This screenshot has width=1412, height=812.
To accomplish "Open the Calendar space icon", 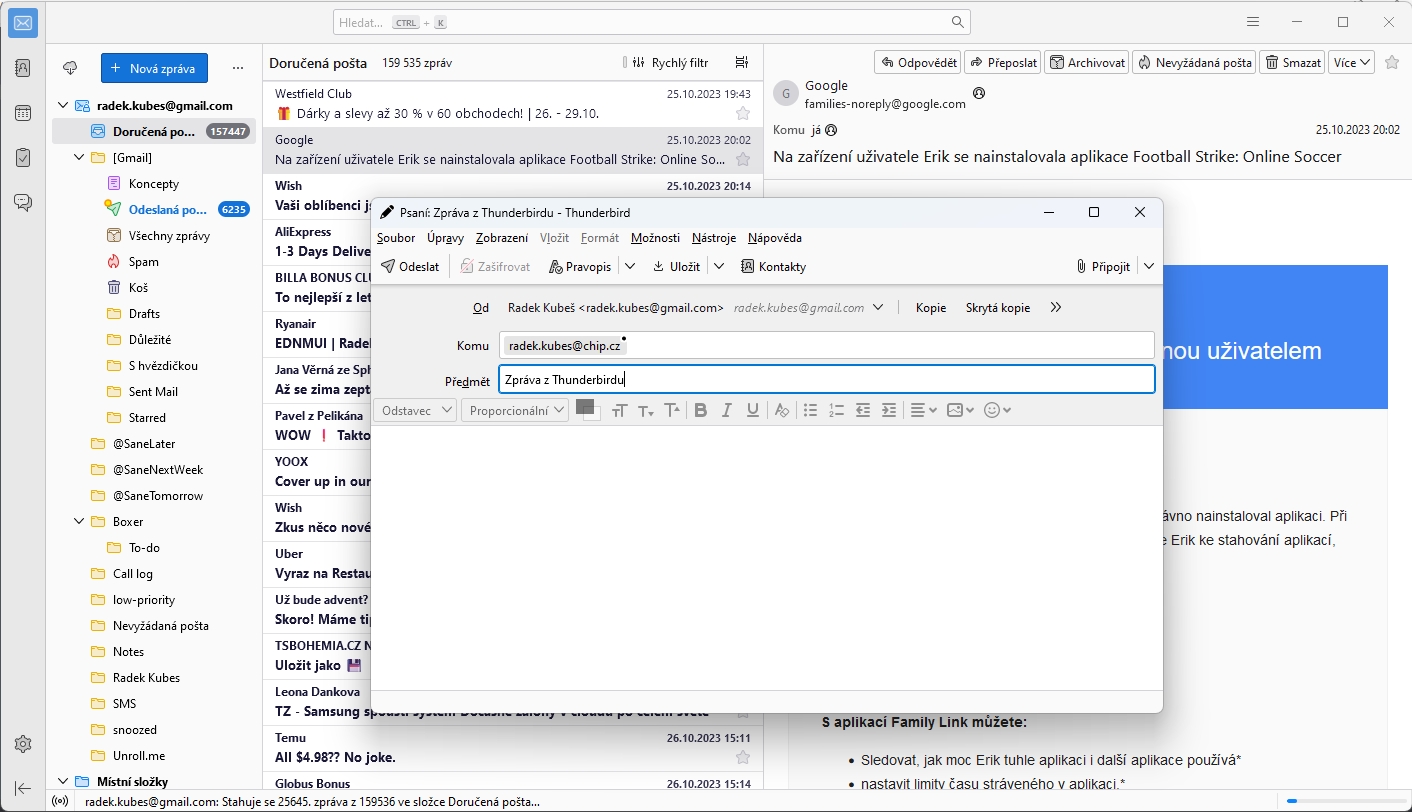I will tap(22, 113).
